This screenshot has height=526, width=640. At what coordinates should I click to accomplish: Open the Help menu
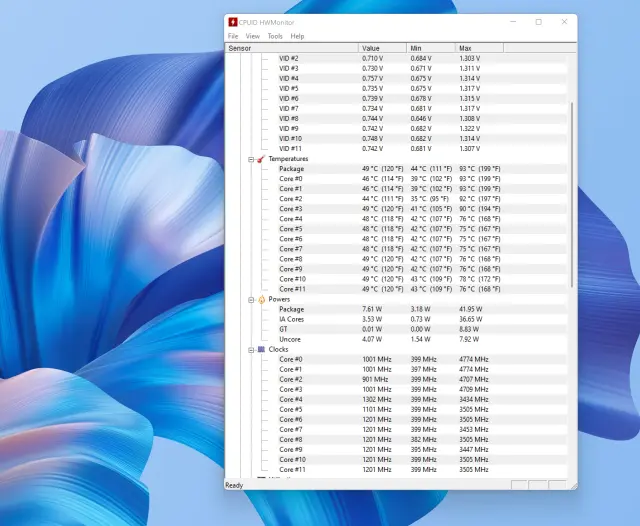tap(297, 36)
